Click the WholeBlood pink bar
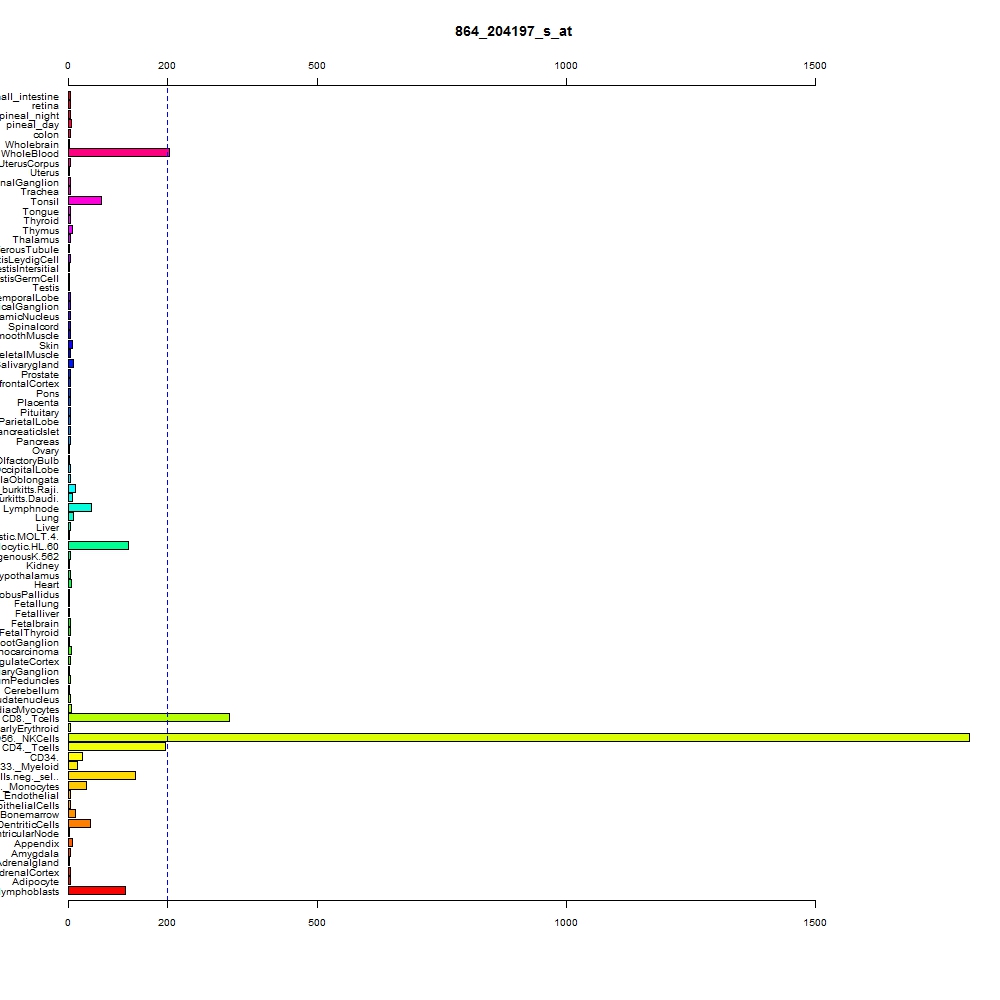 pos(119,153)
